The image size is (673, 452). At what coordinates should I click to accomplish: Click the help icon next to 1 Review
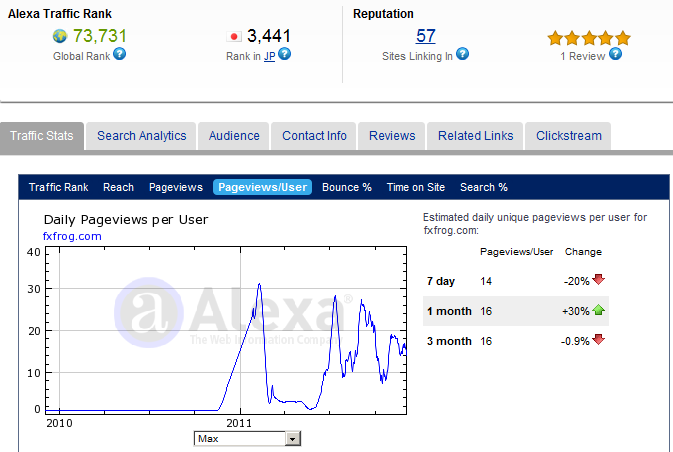click(615, 54)
